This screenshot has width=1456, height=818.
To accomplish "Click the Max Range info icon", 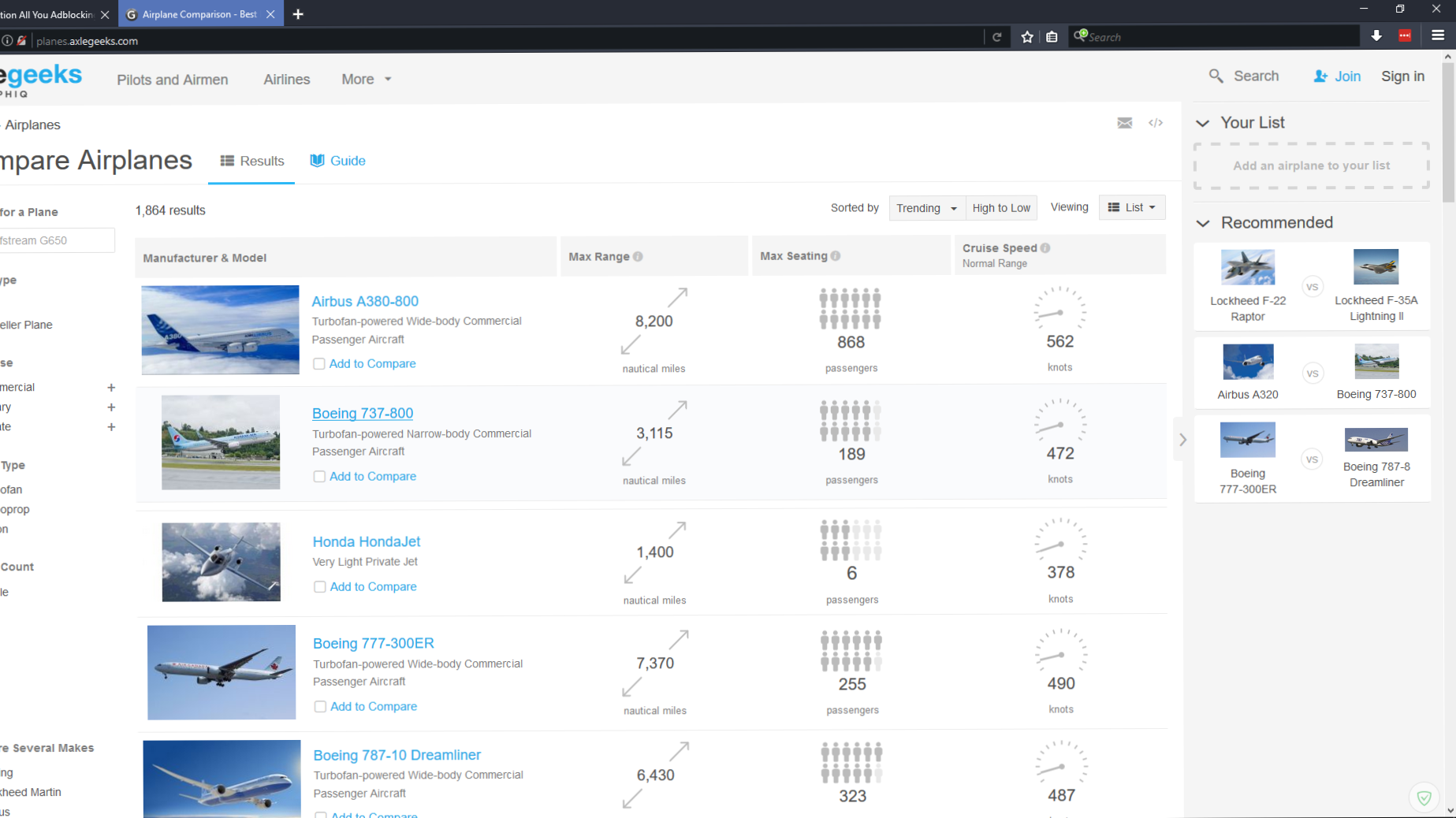I will pyautogui.click(x=638, y=257).
